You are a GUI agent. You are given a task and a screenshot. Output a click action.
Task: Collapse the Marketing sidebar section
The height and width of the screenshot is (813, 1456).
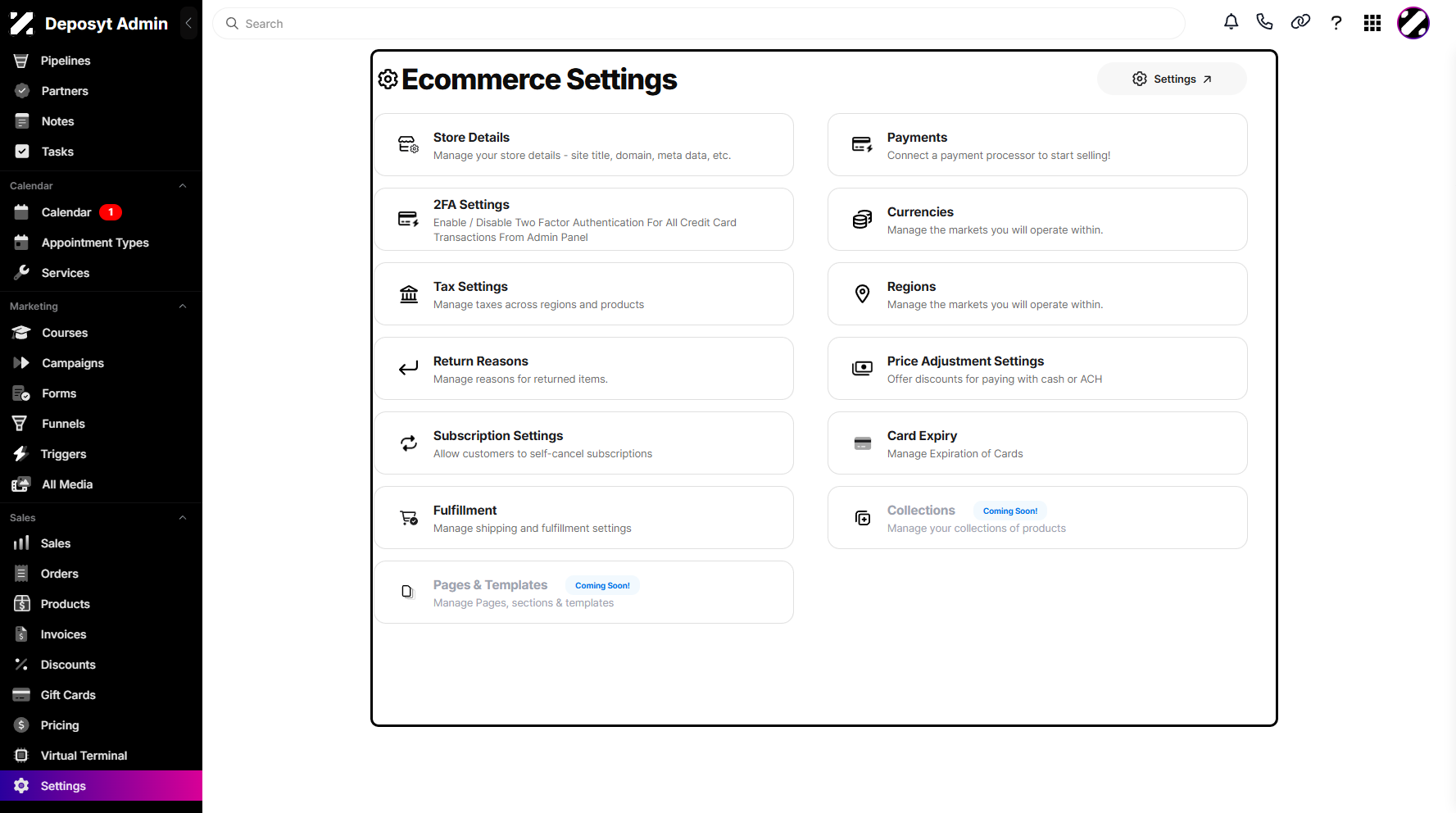[183, 307]
